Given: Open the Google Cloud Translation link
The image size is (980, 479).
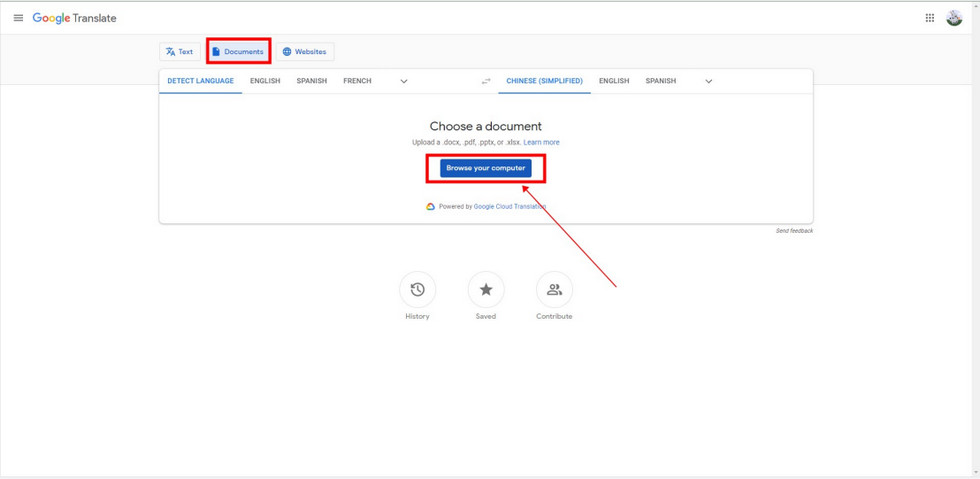Looking at the screenshot, I should coord(509,207).
